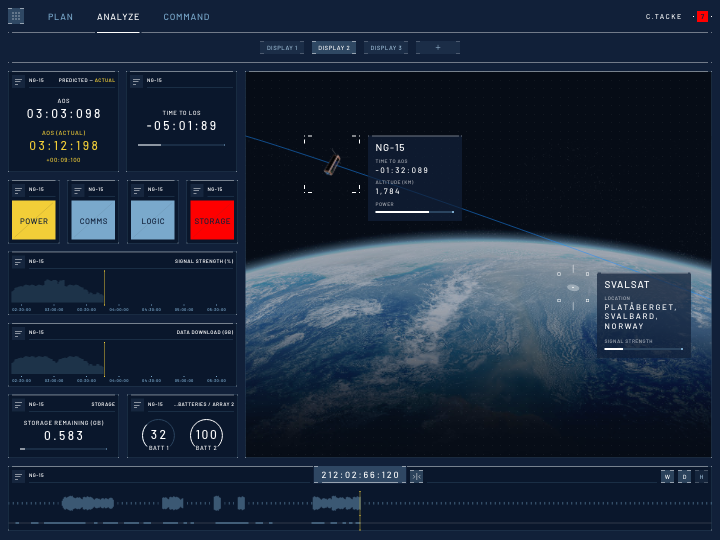Image resolution: width=720 pixels, height=540 pixels.
Task: Select the yellow POWER status tile
Action: point(34,220)
